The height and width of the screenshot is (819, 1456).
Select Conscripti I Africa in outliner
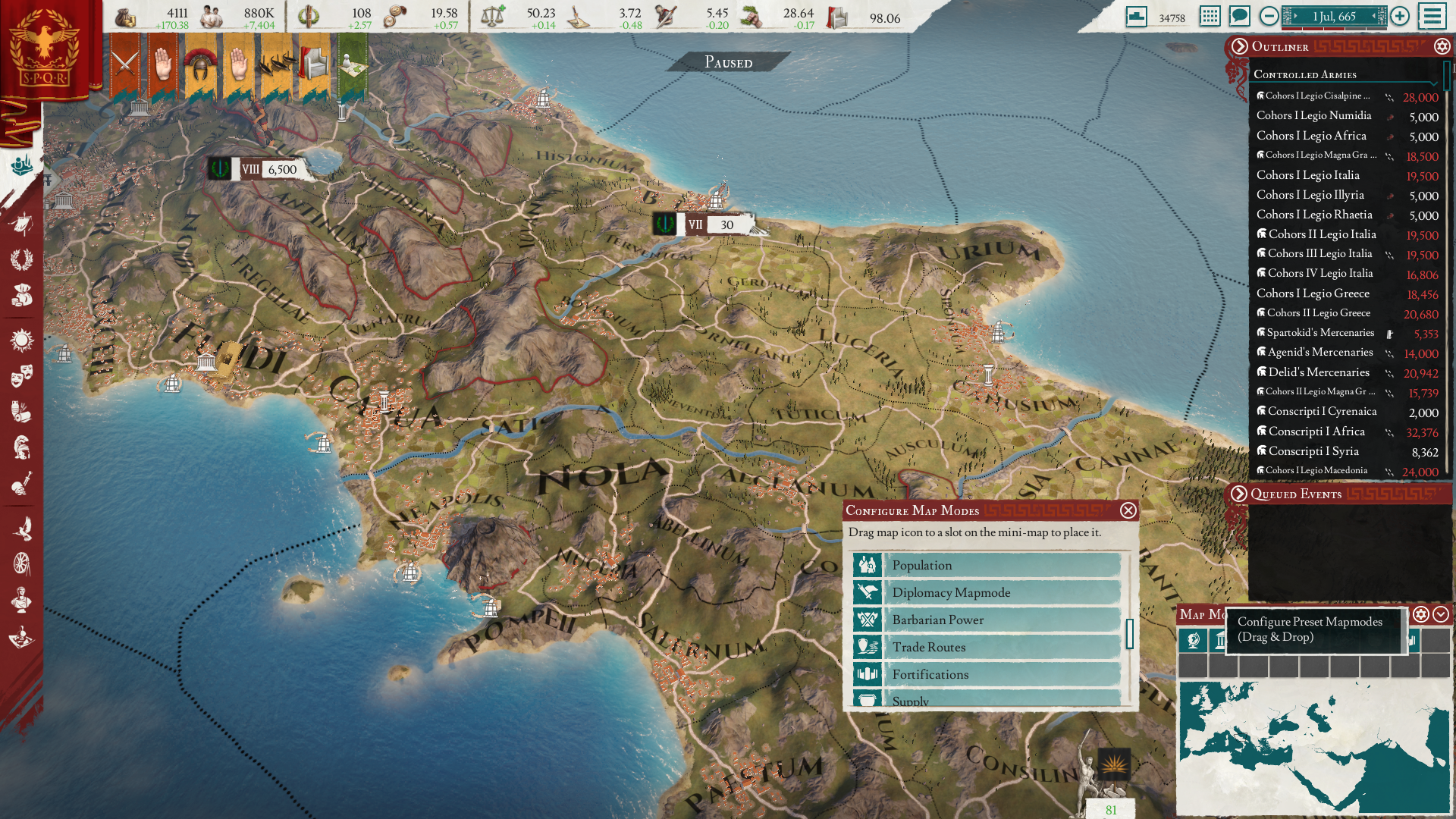tap(1347, 431)
